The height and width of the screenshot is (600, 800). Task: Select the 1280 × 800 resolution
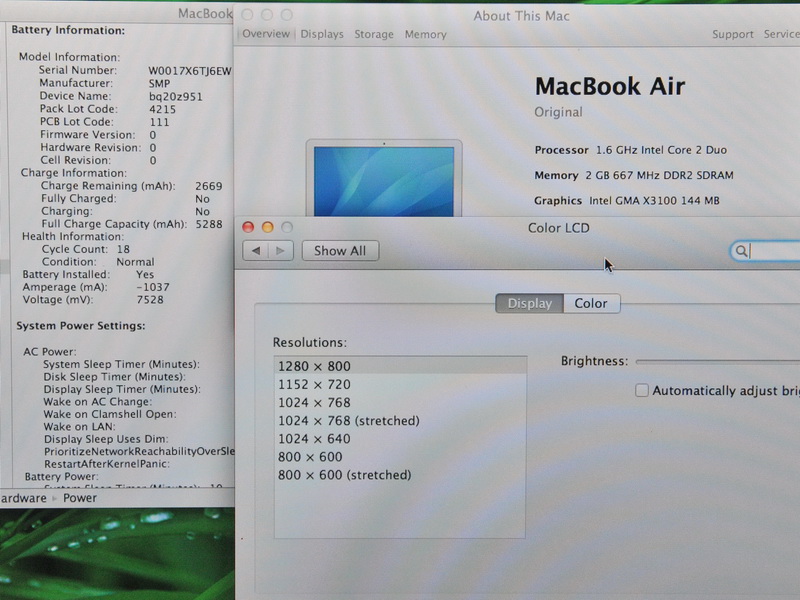pyautogui.click(x=401, y=366)
